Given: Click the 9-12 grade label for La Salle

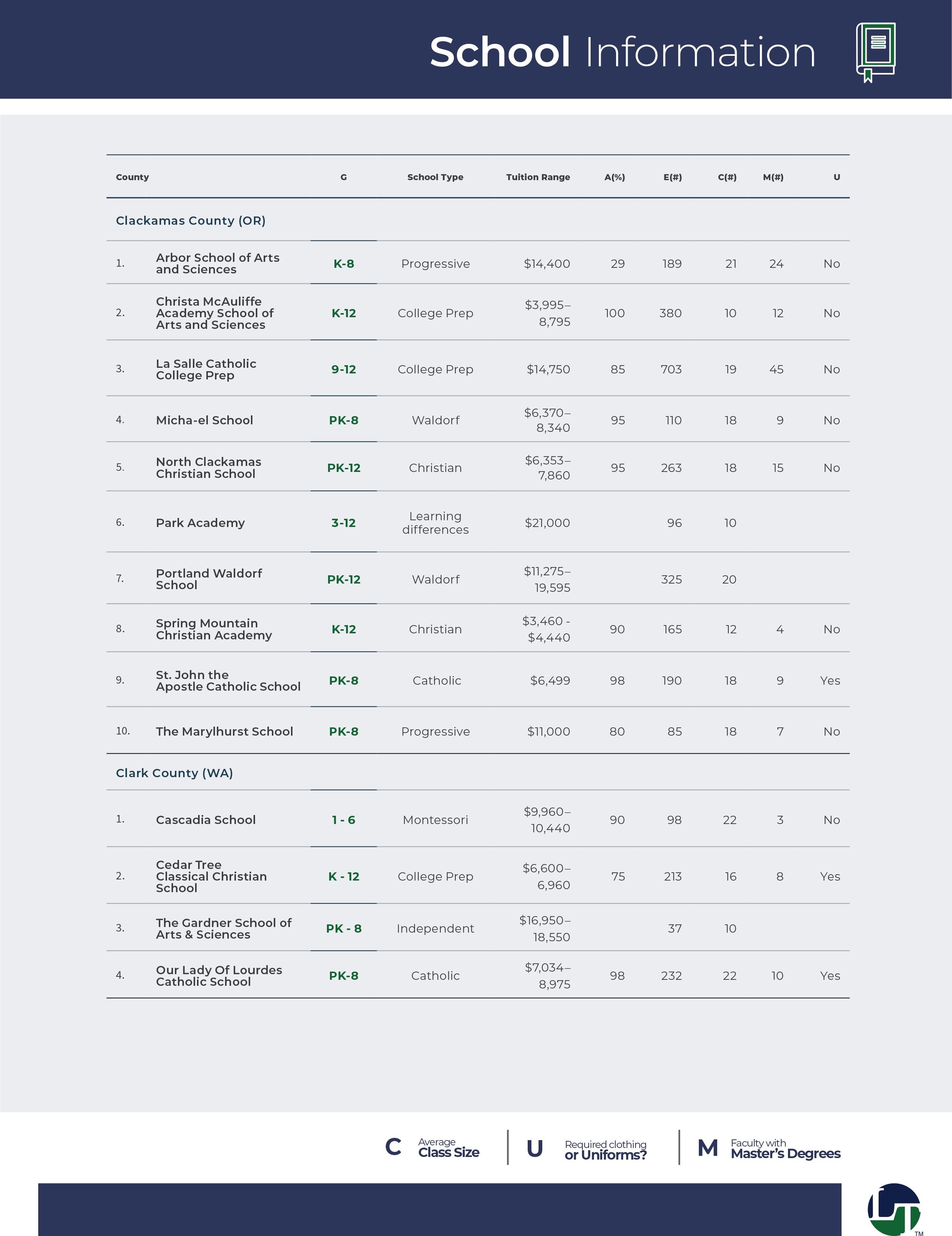Looking at the screenshot, I should coord(343,370).
